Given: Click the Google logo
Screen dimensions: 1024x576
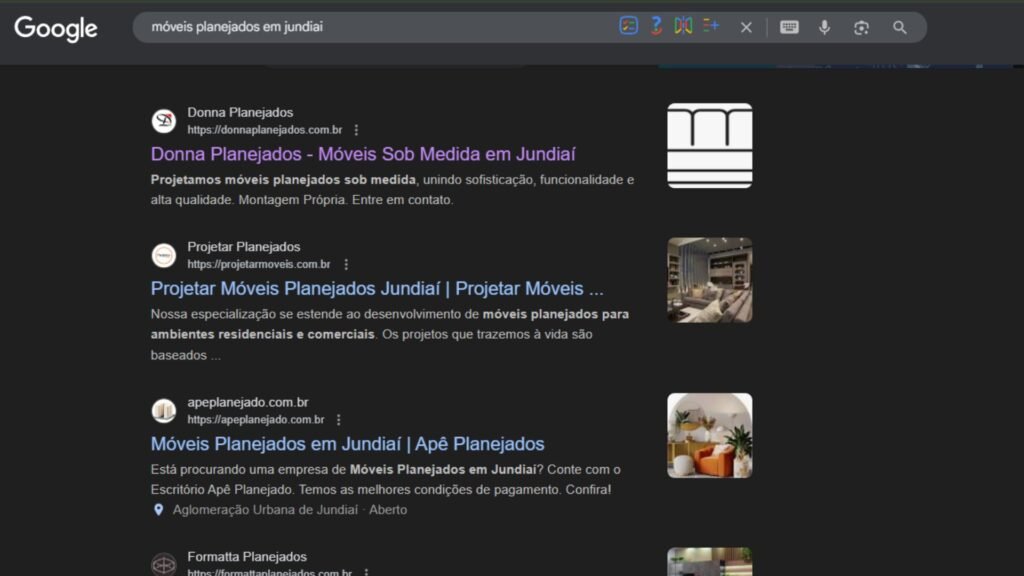Looking at the screenshot, I should point(56,28).
